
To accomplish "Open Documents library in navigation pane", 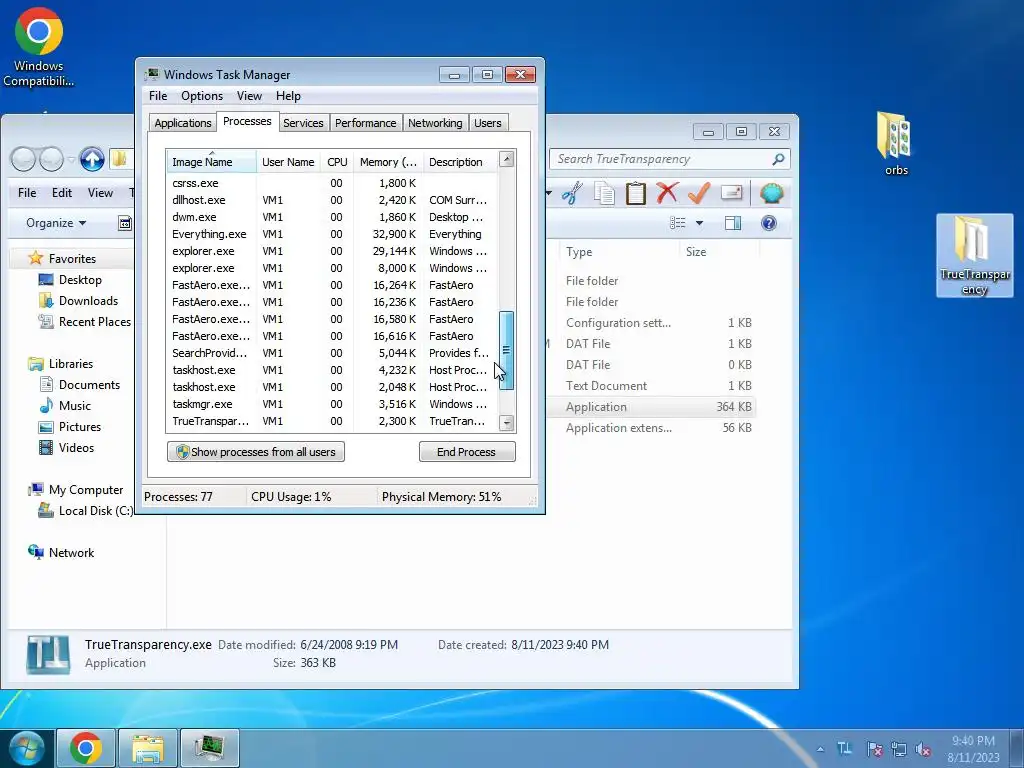I will (80, 385).
